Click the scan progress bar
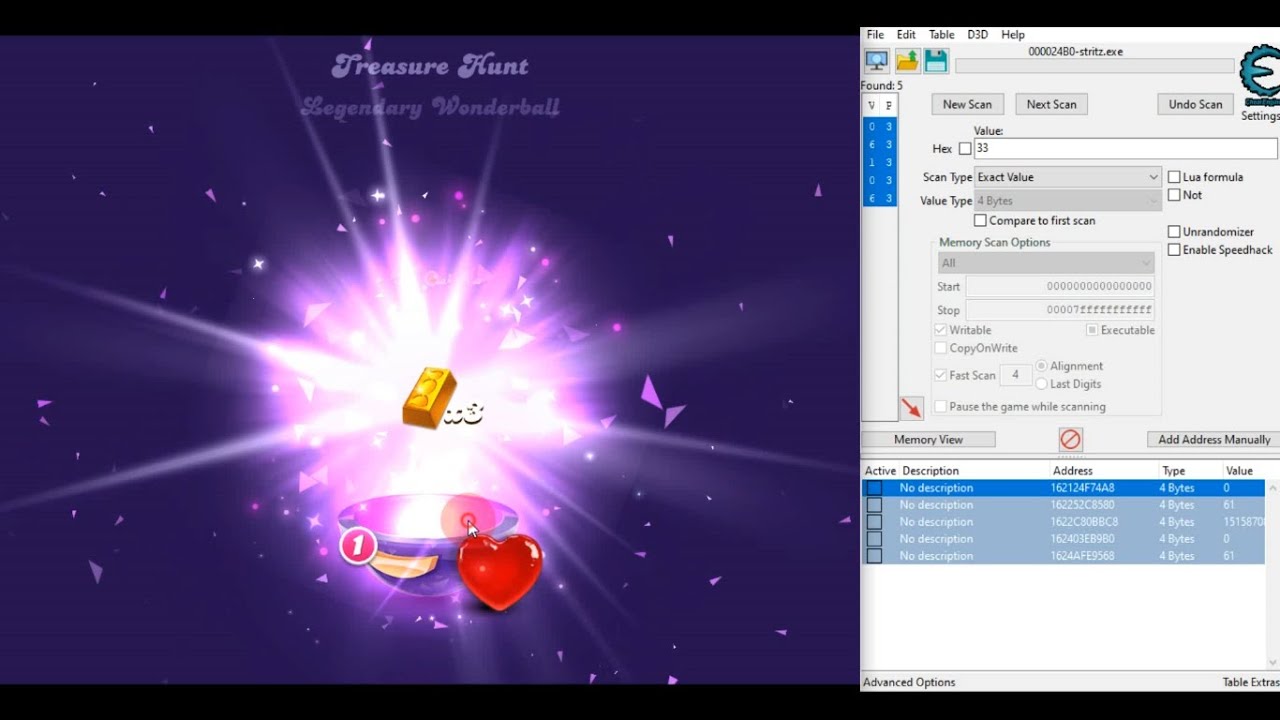The image size is (1280, 720). tap(1095, 66)
